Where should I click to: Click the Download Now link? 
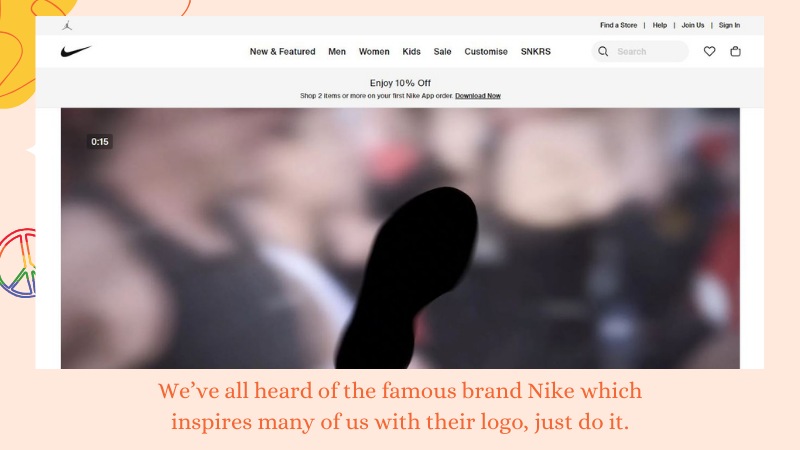(478, 95)
